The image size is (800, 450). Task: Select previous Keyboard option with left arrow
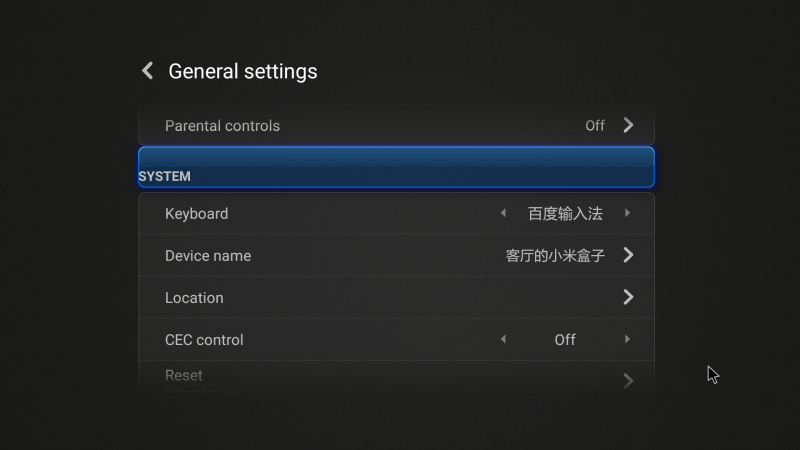click(x=503, y=213)
